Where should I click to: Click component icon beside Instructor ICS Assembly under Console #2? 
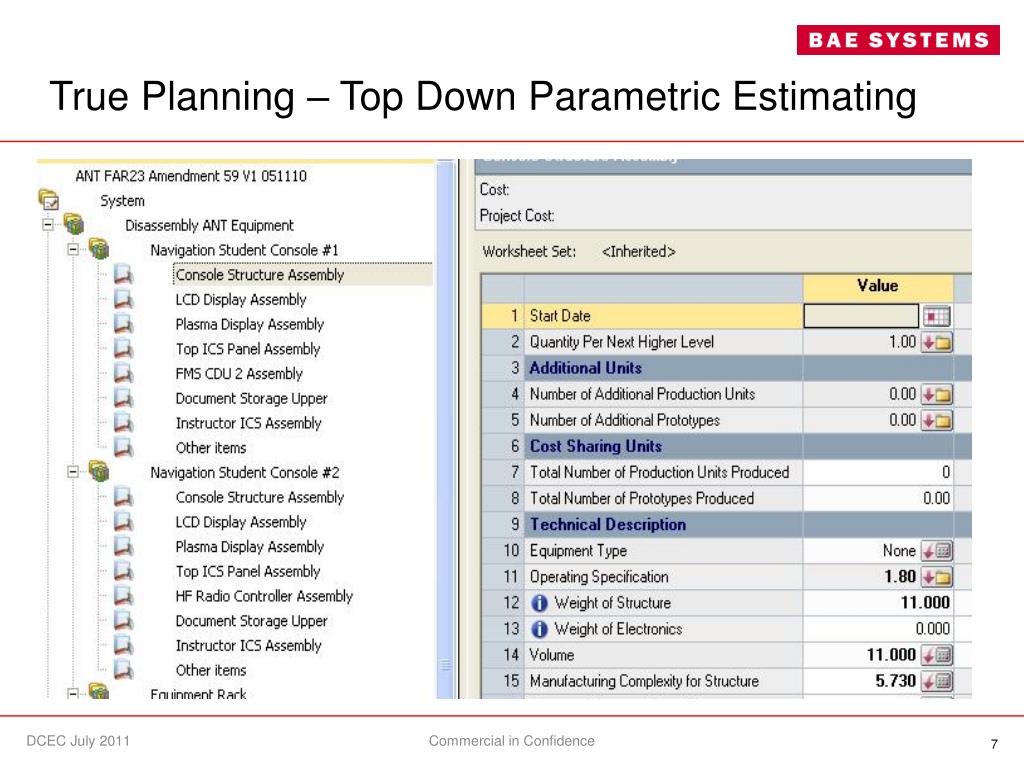point(123,645)
